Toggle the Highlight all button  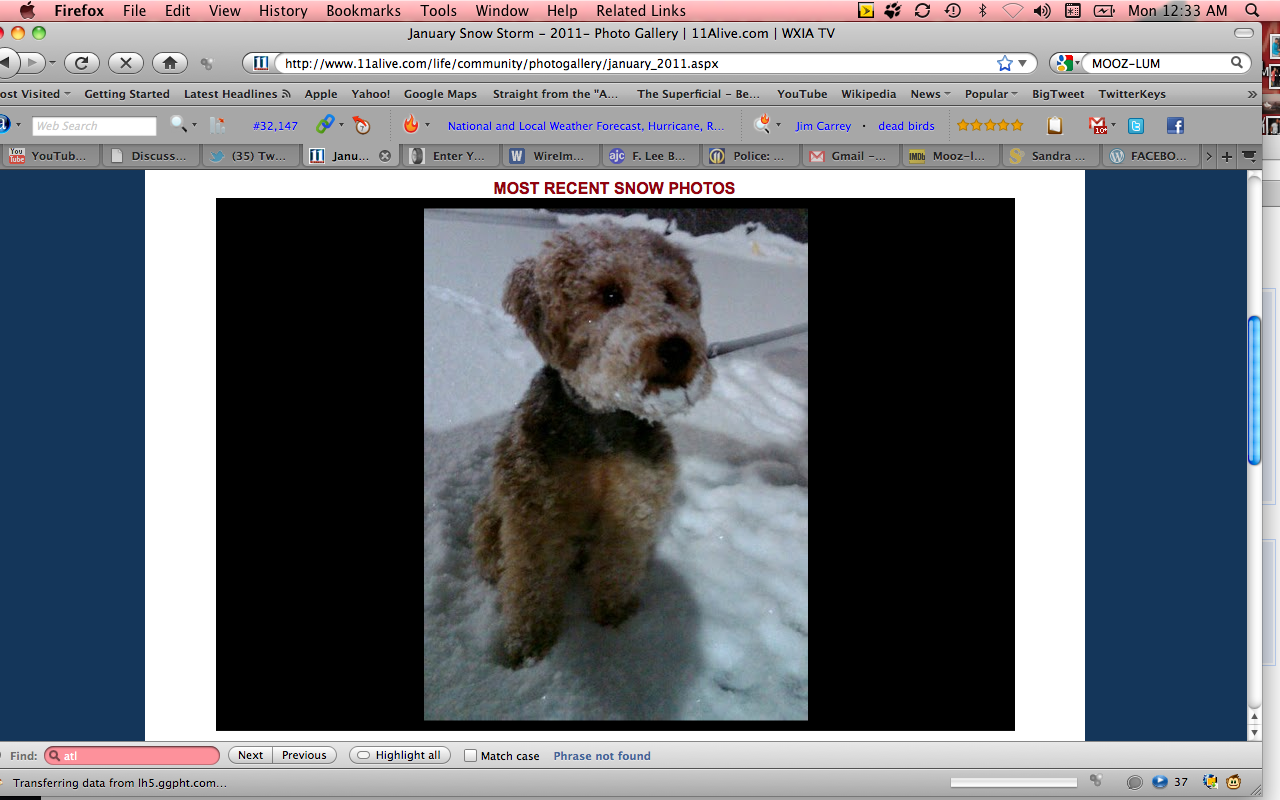pyautogui.click(x=399, y=756)
